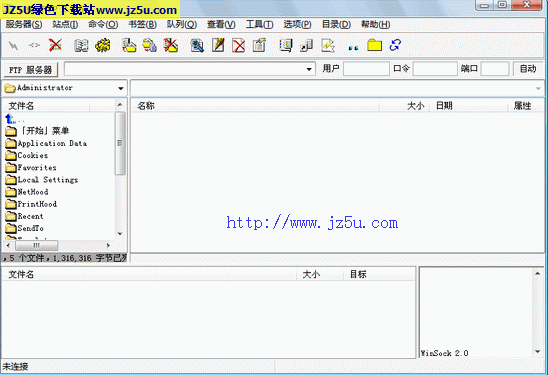The height and width of the screenshot is (375, 548).
Task: Sort remote list by 属性 header
Action: coord(525,106)
